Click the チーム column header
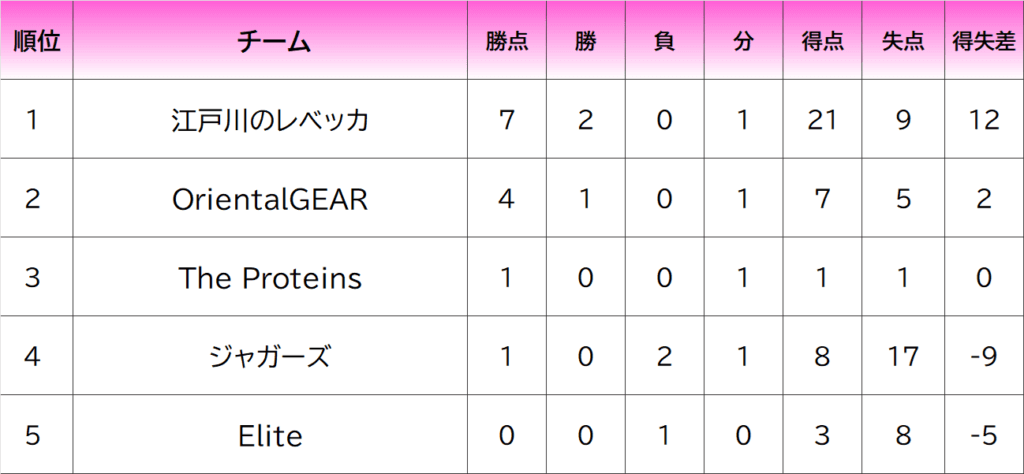 point(271,41)
